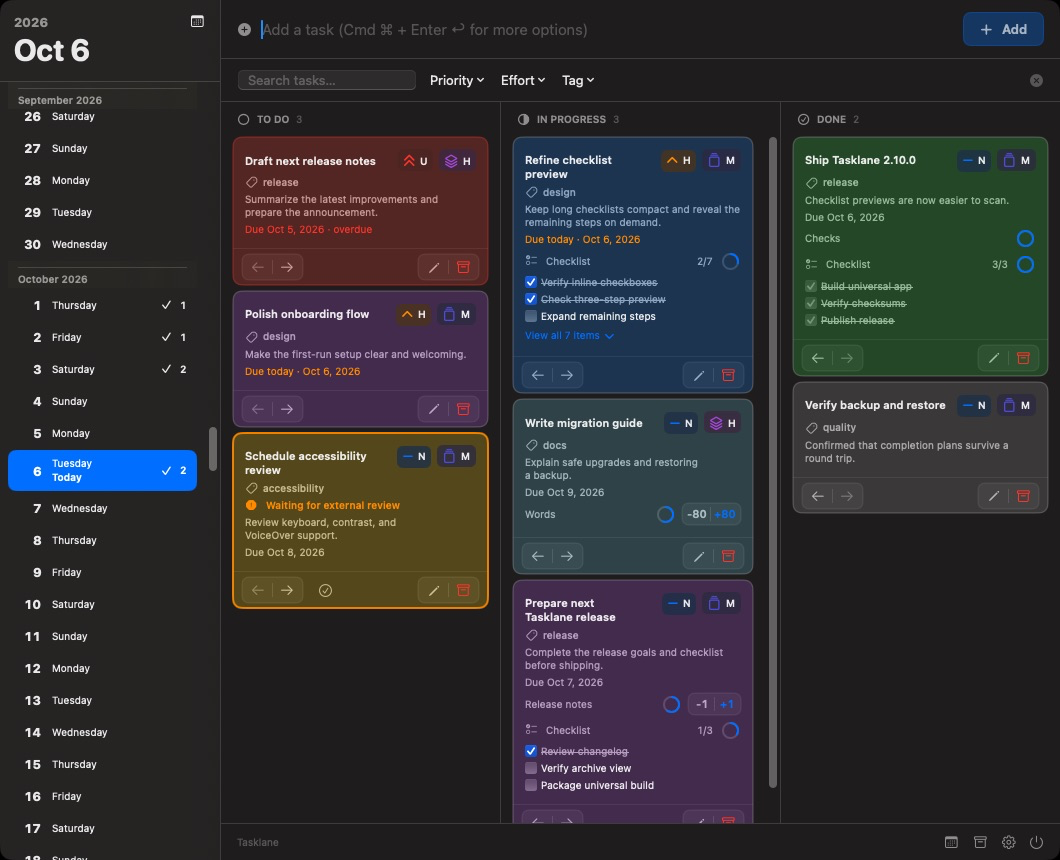Expand View all 7 items checklist
The image size is (1060, 860).
coord(569,335)
